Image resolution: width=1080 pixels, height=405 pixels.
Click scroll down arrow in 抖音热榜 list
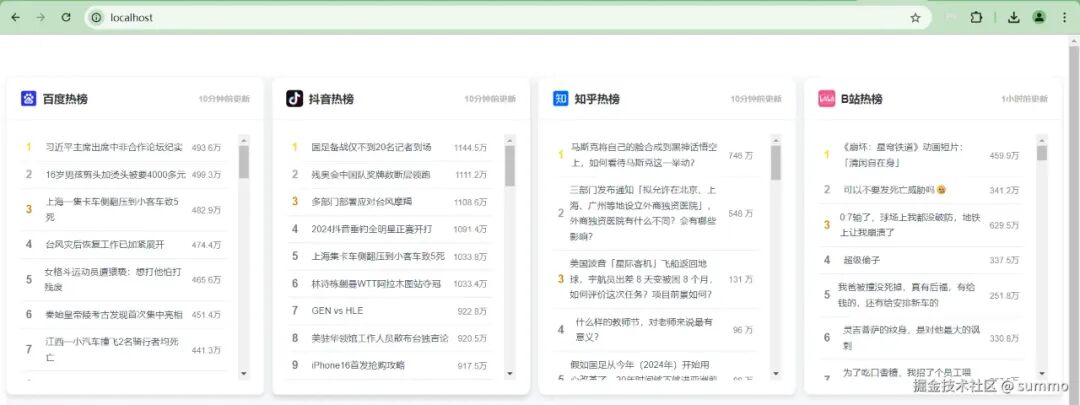[x=510, y=373]
